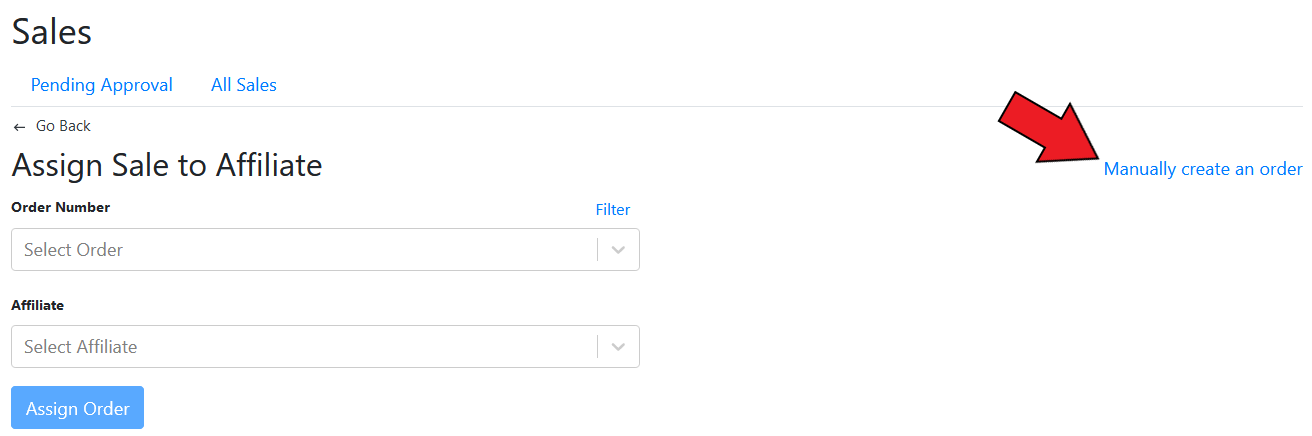Switch to the Pending Approval tab
The image size is (1312, 436).
click(x=102, y=85)
